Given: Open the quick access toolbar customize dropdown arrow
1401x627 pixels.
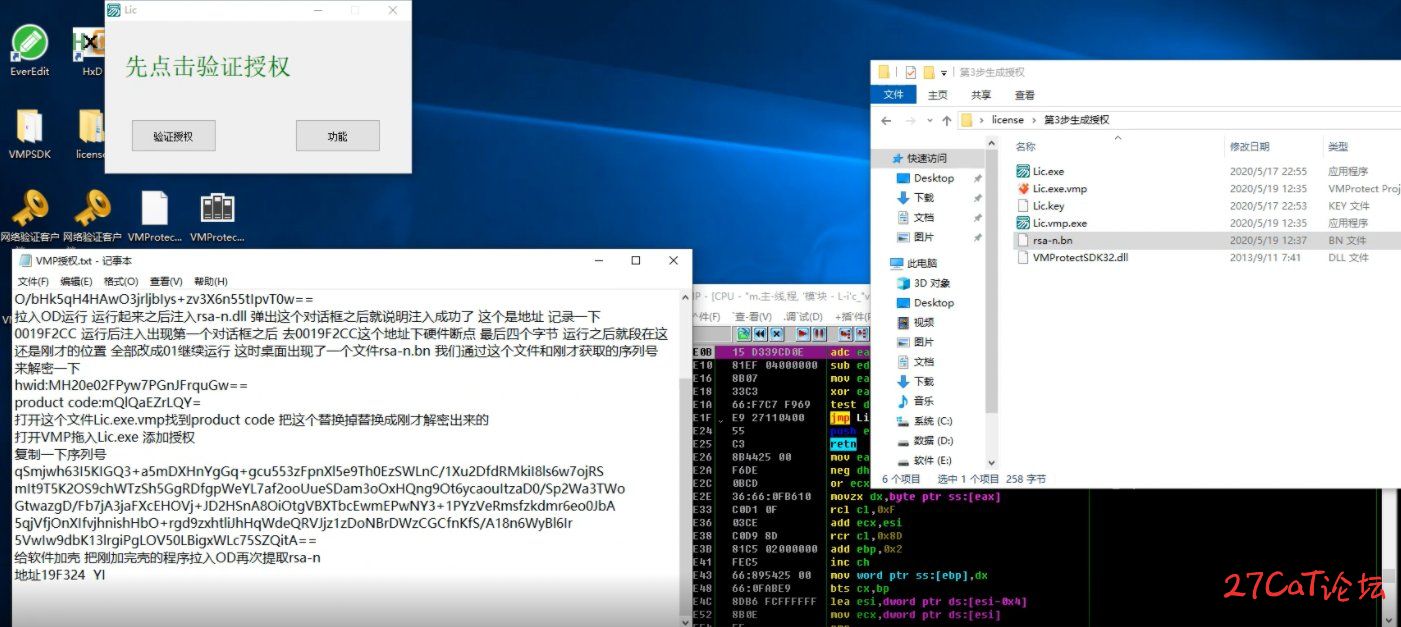Looking at the screenshot, I should coord(944,73).
